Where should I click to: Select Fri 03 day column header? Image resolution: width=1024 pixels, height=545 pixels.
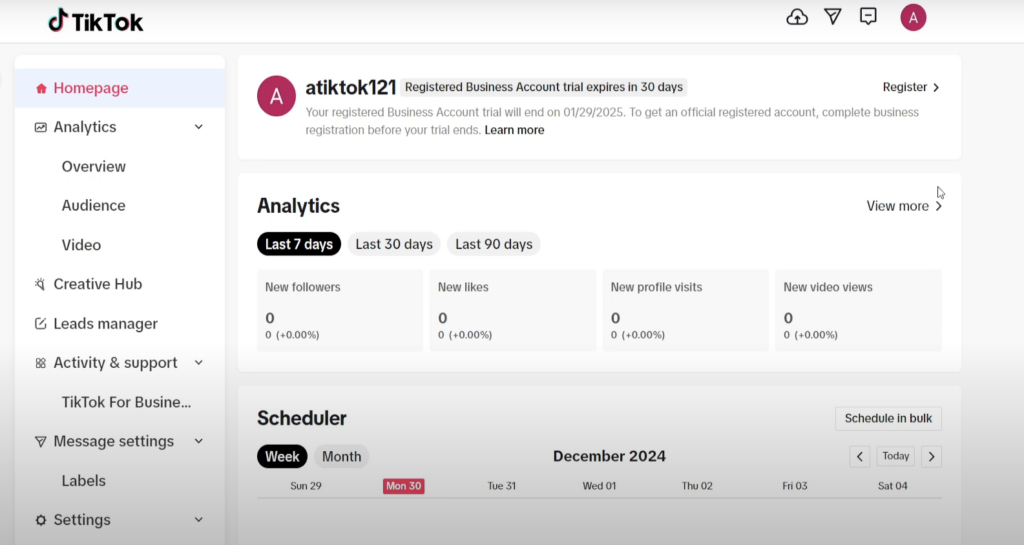tap(795, 486)
